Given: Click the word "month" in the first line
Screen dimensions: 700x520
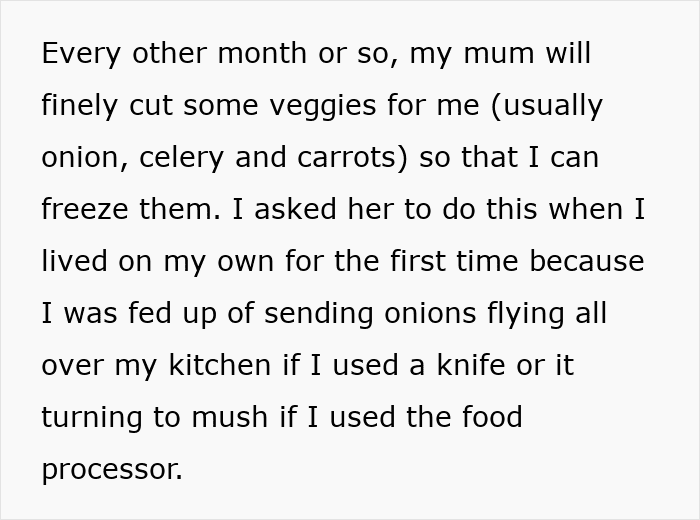Looking at the screenshot, I should click(262, 54).
